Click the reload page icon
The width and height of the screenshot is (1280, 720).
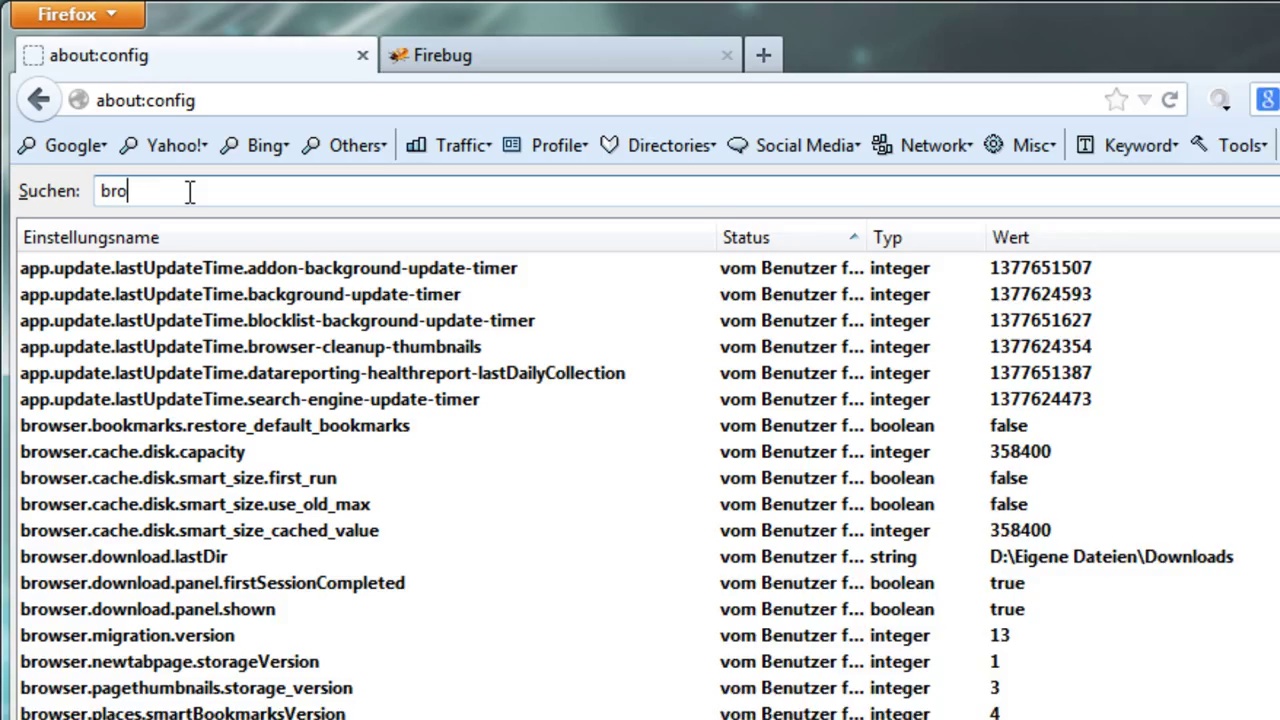[x=1169, y=100]
